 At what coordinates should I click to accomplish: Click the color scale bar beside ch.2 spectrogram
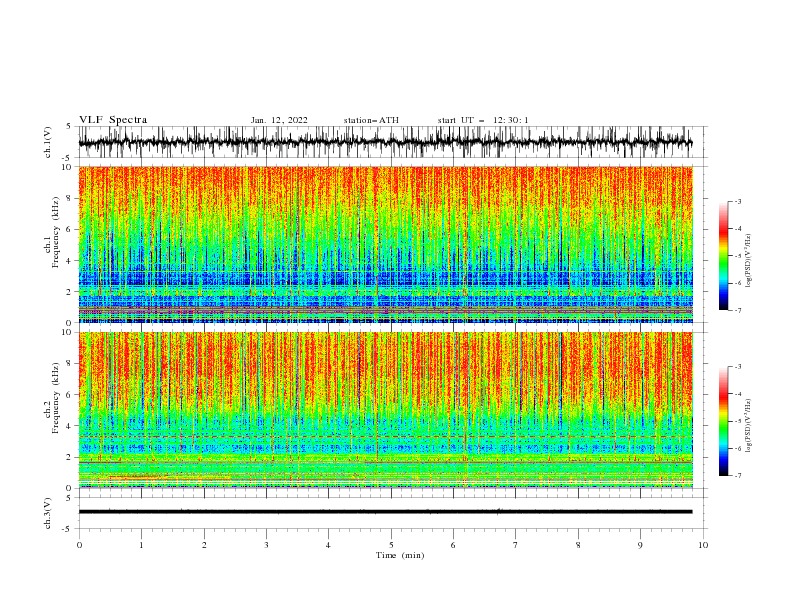click(723, 421)
